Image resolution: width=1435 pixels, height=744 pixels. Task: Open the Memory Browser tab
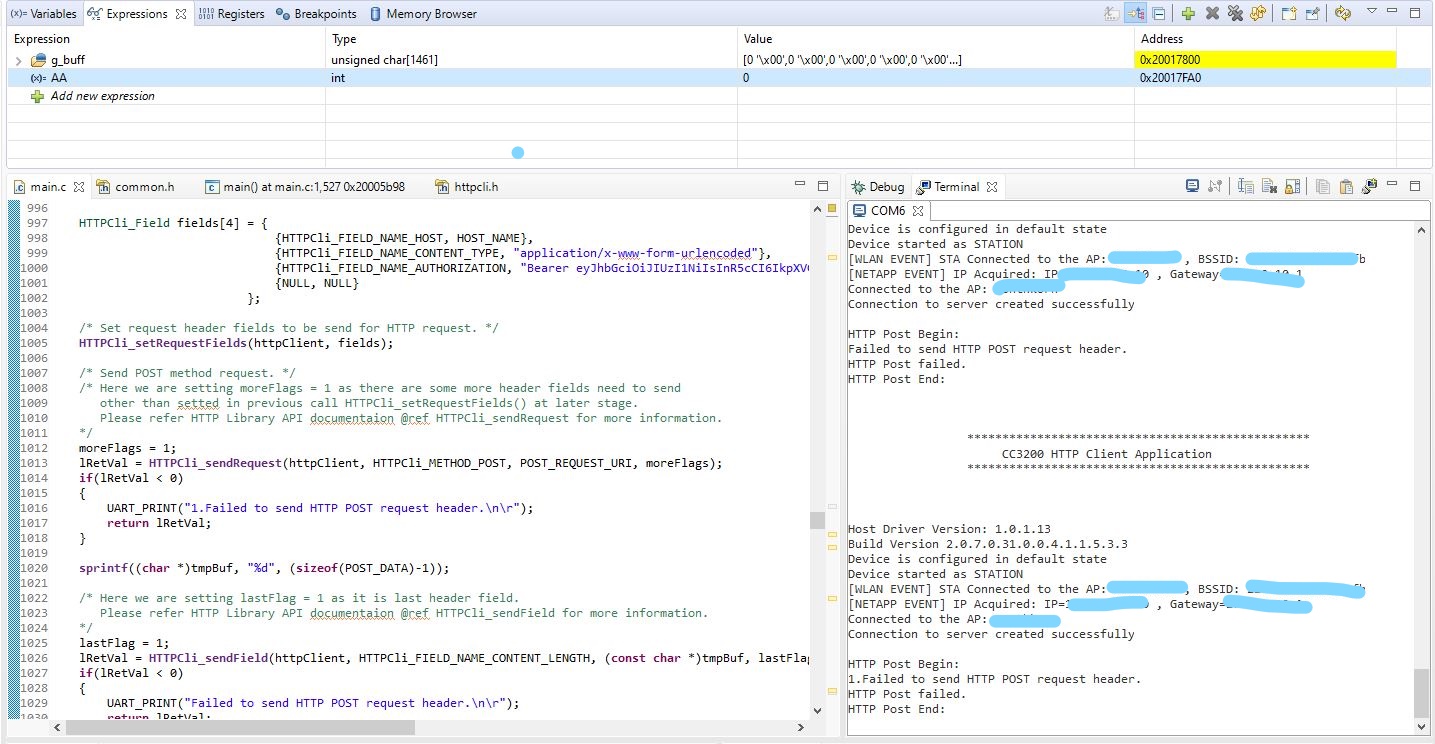tap(423, 14)
